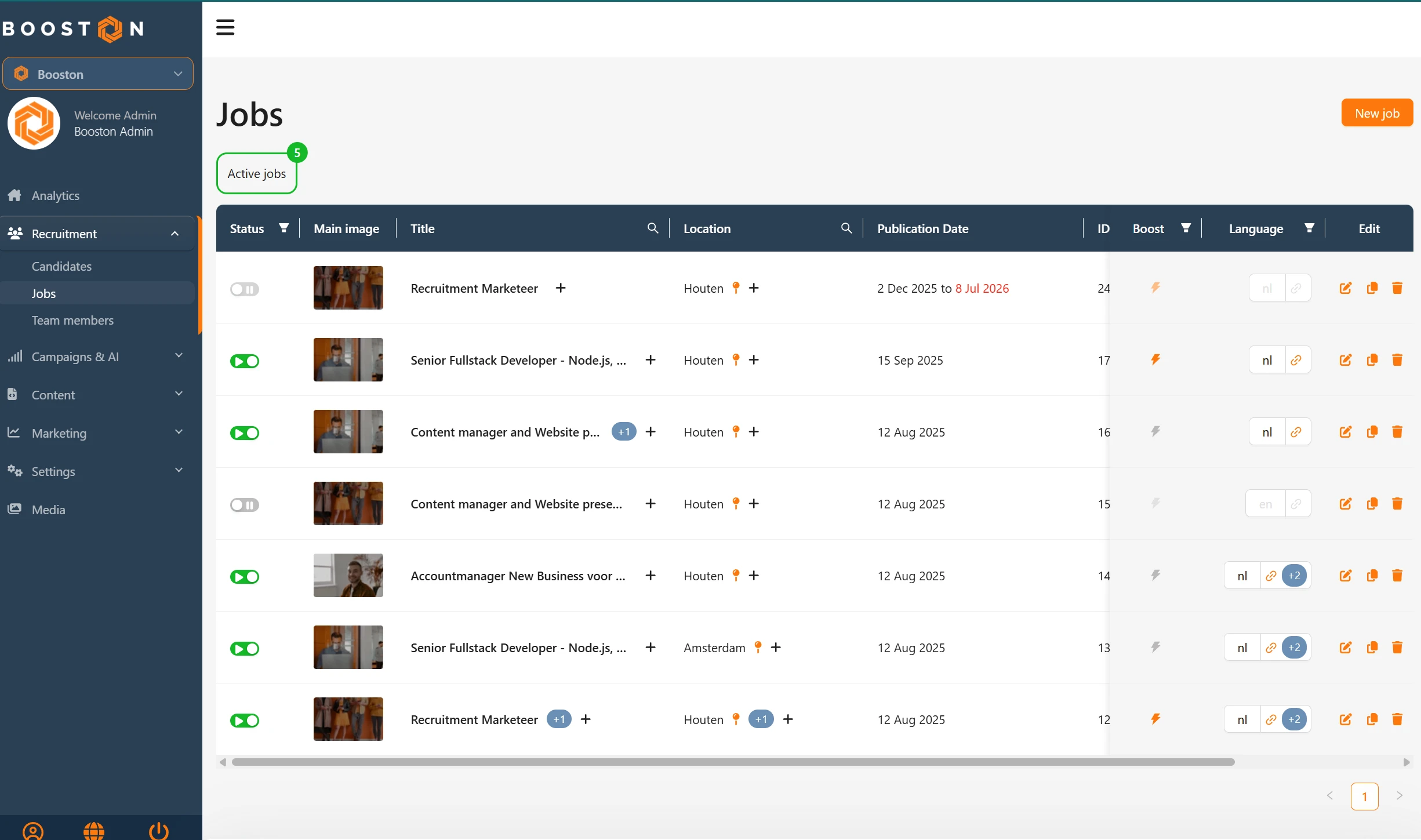Viewport: 1421px width, 840px height.
Task: Search by title using the magnifier icon
Action: 652,228
